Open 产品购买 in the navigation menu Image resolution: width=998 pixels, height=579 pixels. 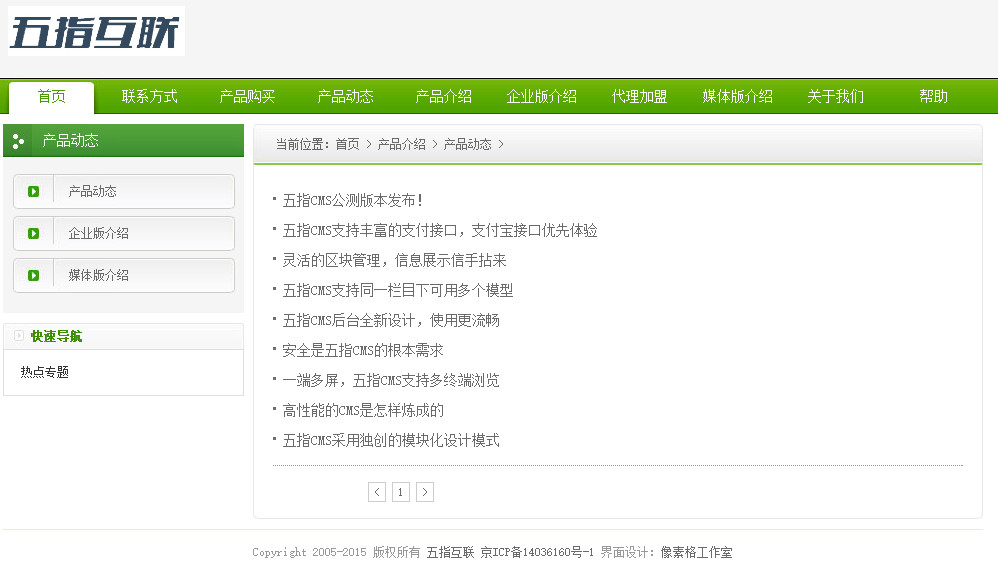click(x=247, y=97)
